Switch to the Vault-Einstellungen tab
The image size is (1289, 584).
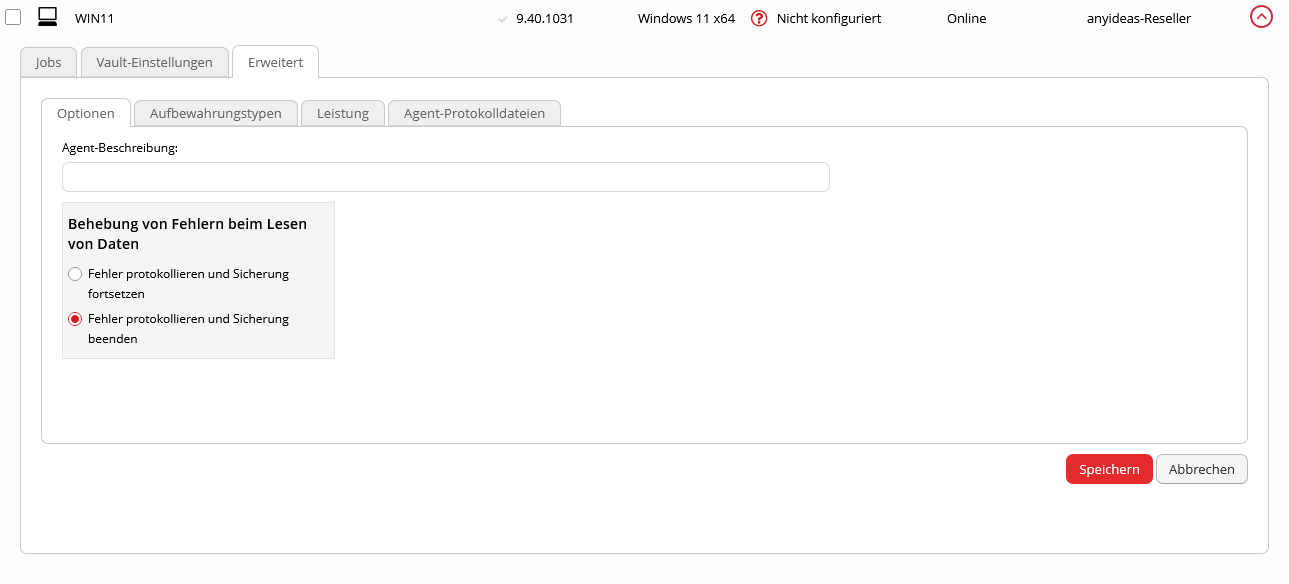(x=154, y=62)
